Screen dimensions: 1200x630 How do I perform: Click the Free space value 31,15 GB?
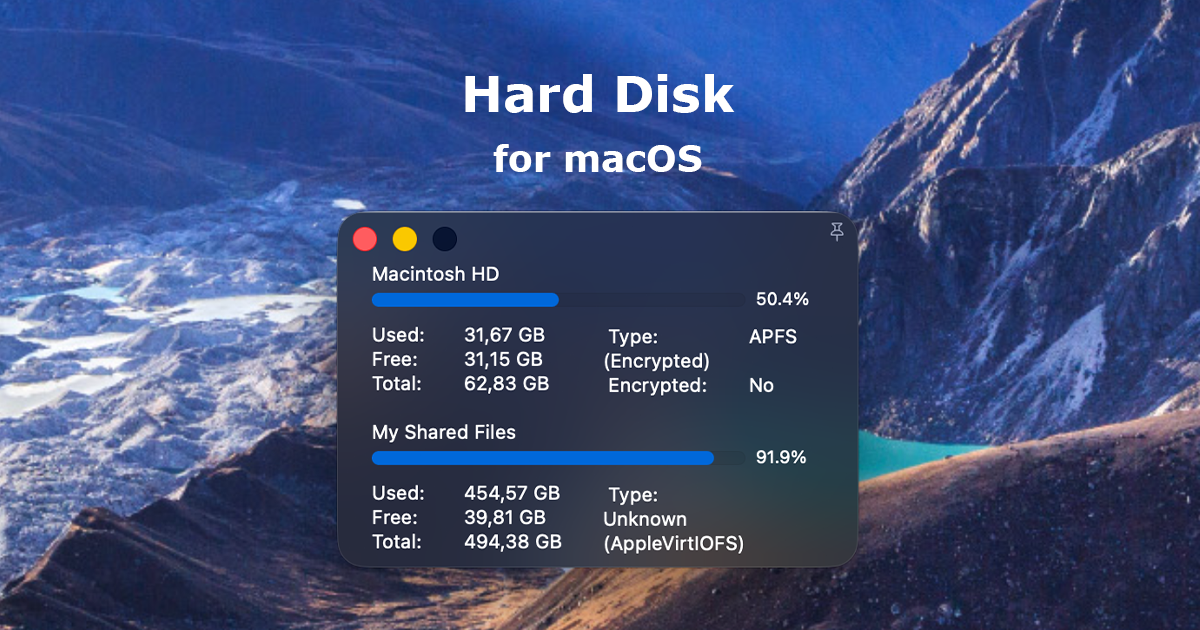505,360
